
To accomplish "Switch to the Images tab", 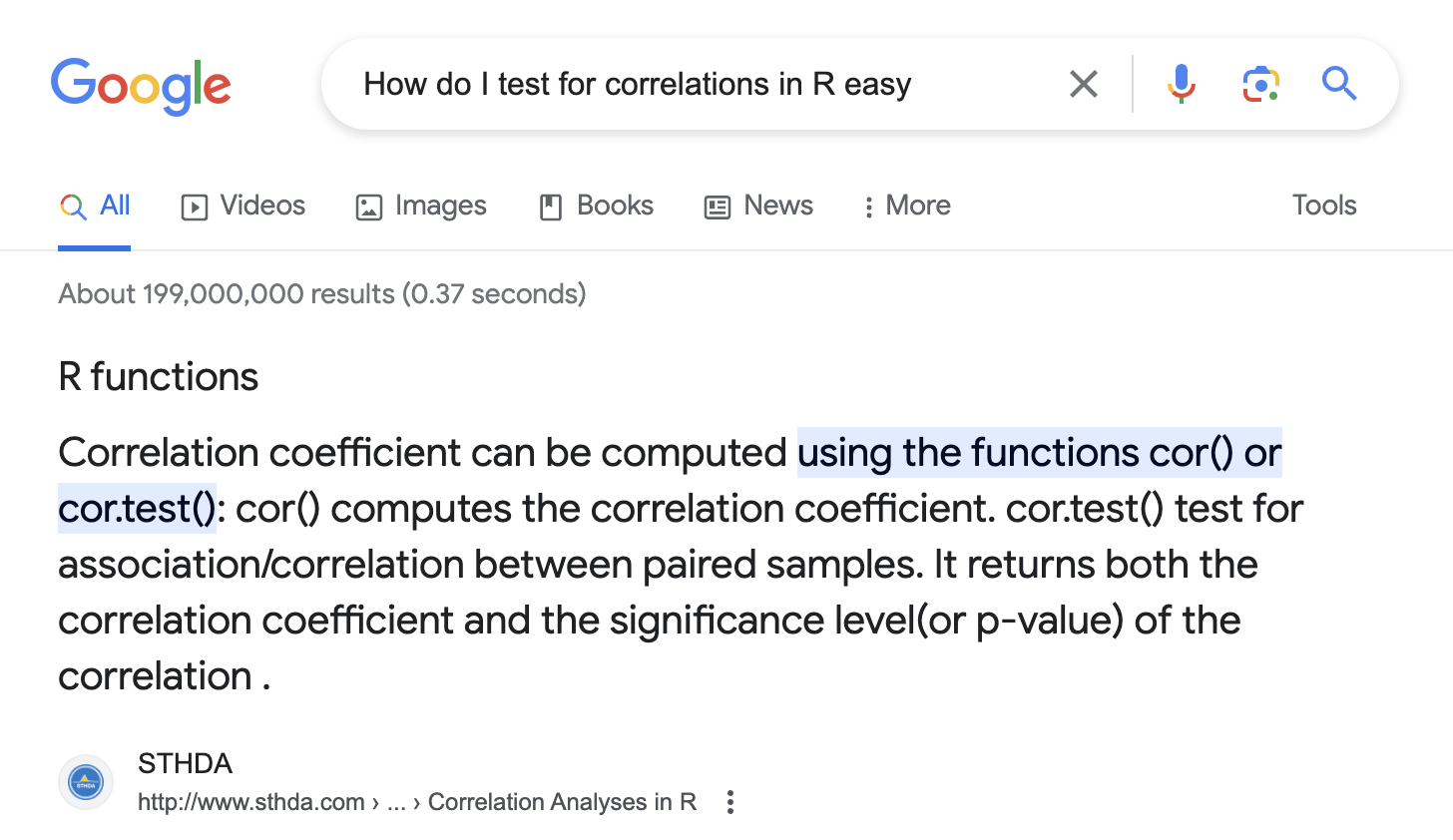I will point(421,206).
